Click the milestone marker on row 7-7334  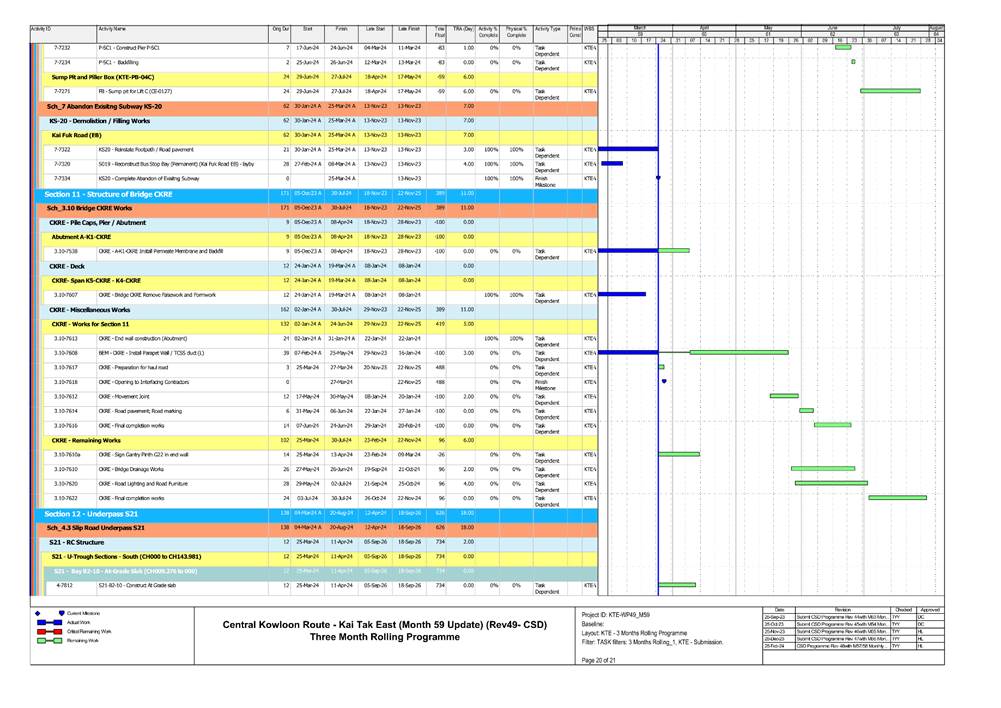pyautogui.click(x=658, y=178)
